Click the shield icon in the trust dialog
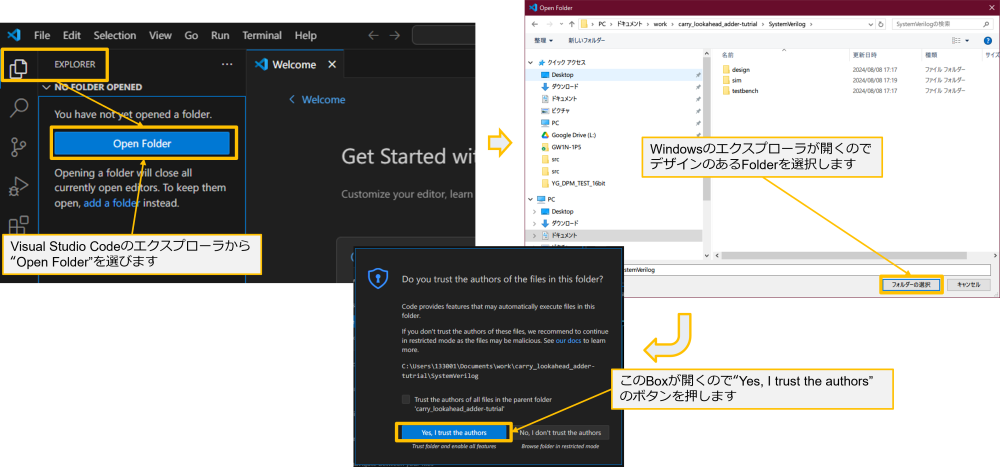Image resolution: width=1000 pixels, height=467 pixels. (378, 279)
